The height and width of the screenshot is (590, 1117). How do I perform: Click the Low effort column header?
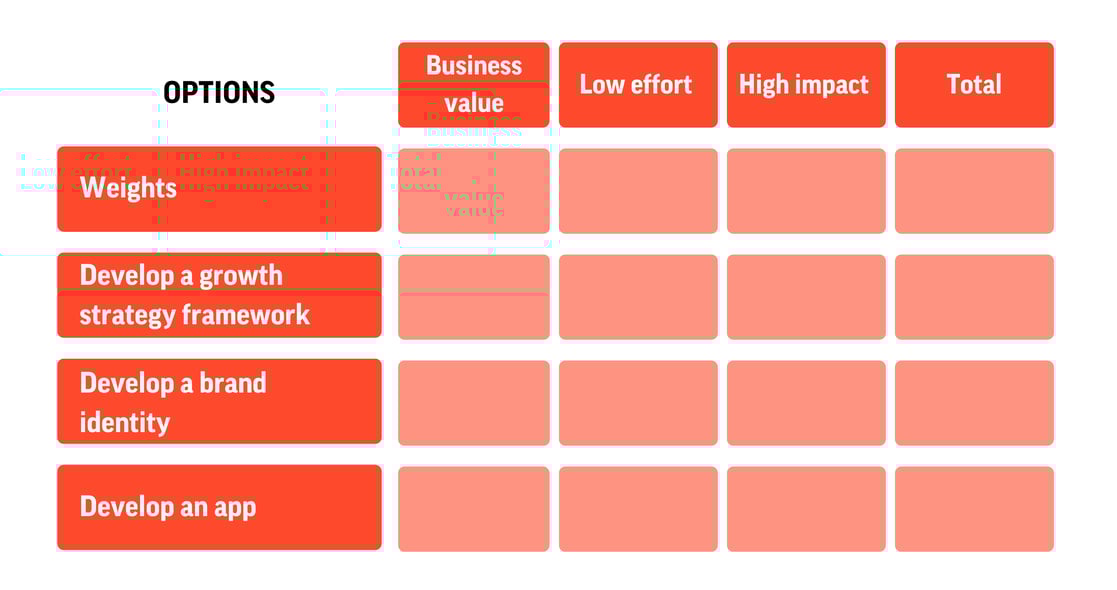(x=638, y=85)
